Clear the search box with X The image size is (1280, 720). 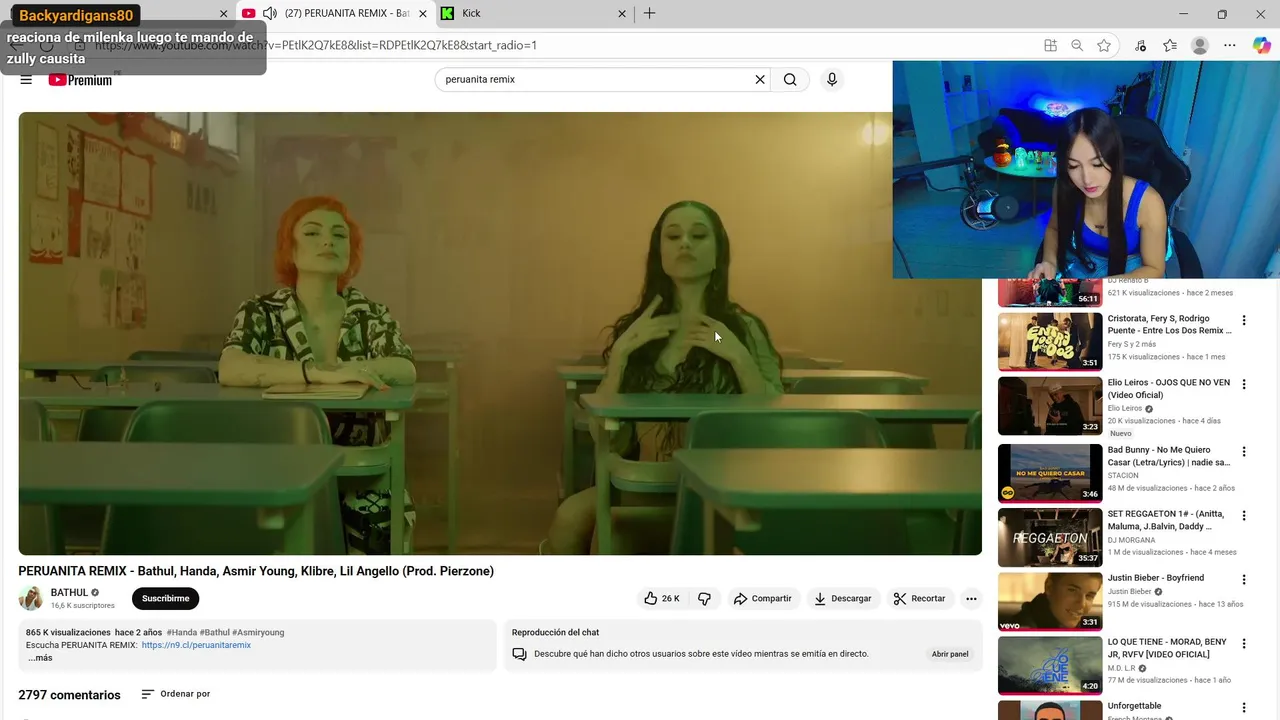760,80
